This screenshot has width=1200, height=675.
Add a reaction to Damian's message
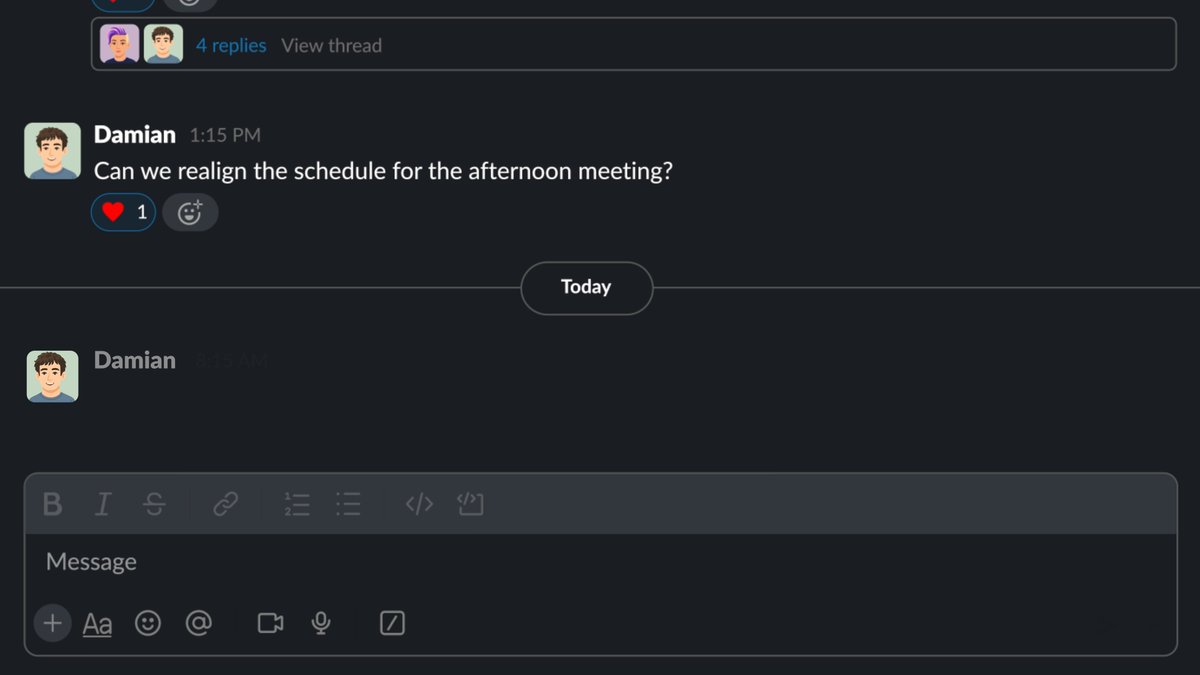[x=190, y=212]
